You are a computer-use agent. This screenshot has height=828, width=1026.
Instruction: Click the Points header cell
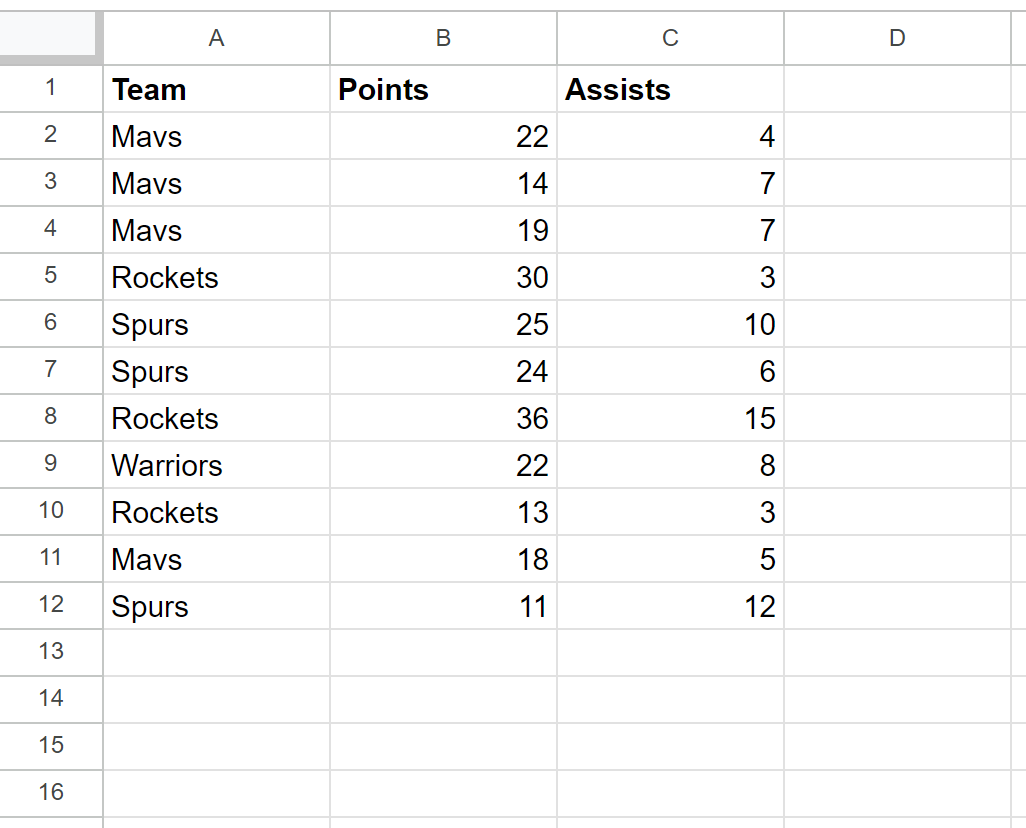point(444,89)
